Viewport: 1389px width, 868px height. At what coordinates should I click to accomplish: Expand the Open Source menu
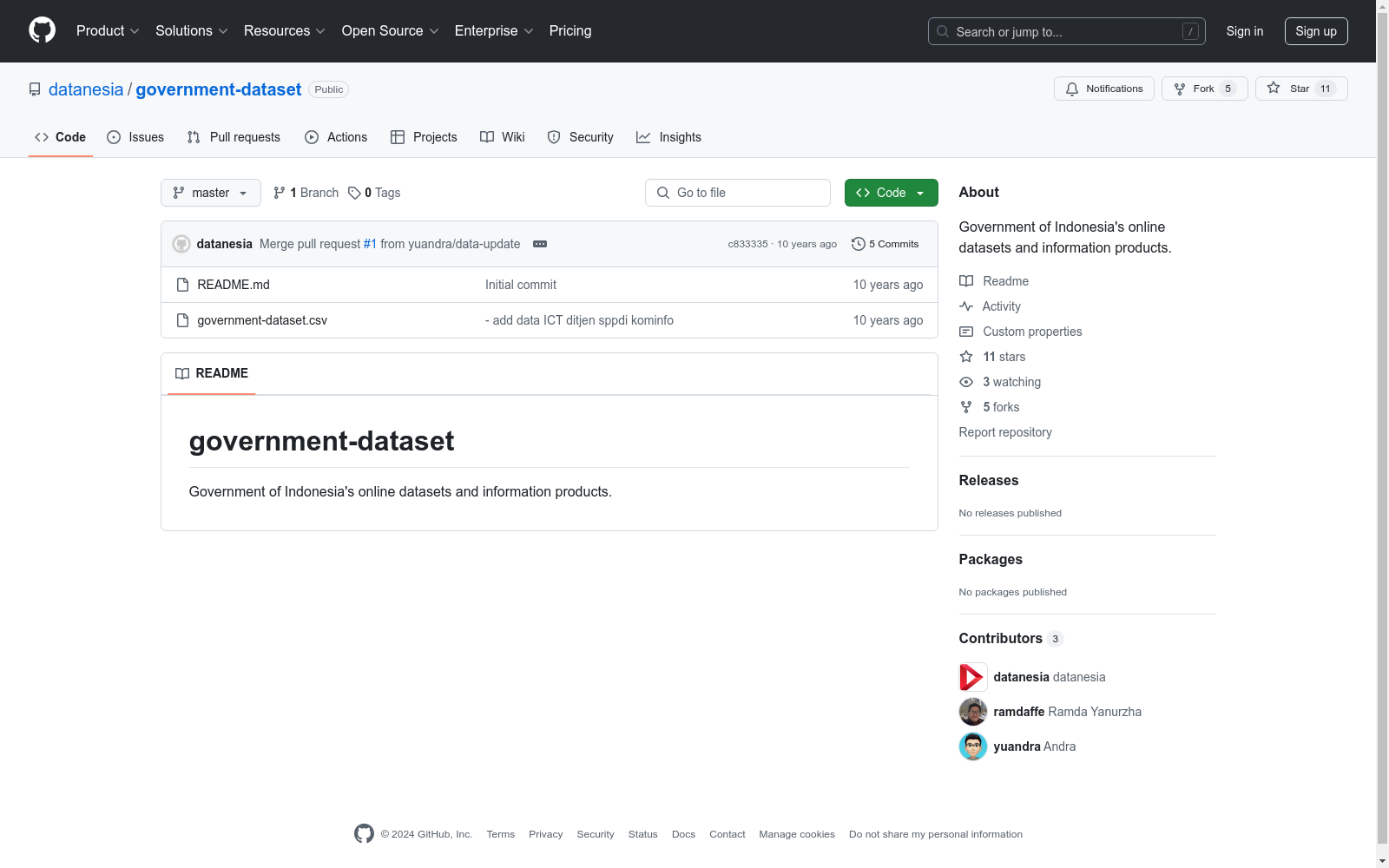(391, 31)
